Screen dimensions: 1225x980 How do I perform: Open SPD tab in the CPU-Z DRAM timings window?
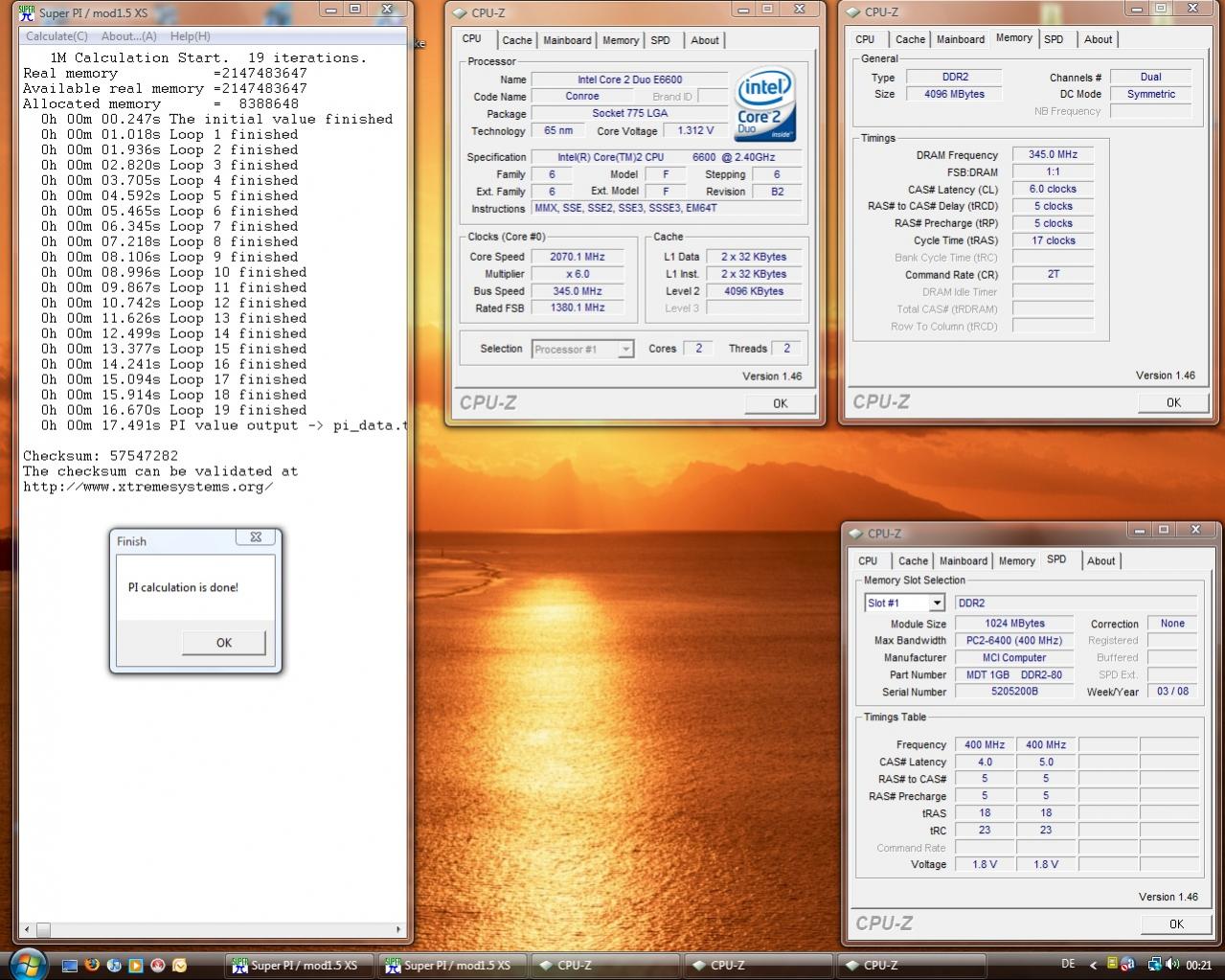[1054, 39]
